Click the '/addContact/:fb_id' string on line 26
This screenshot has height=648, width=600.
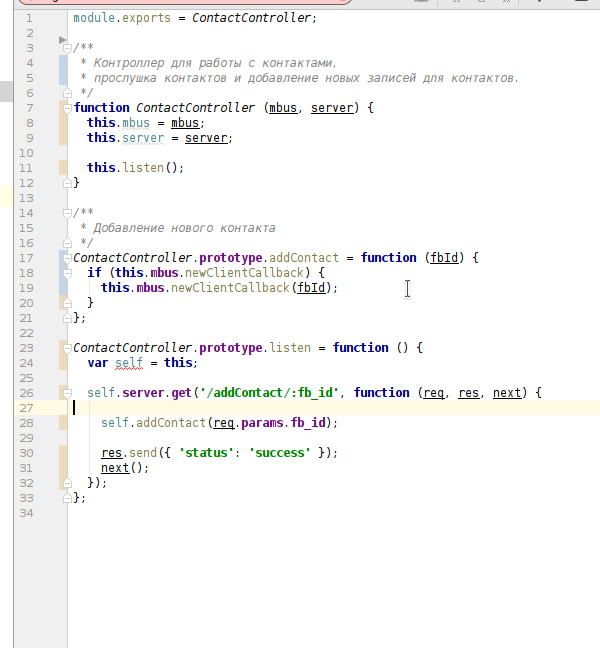coord(269,393)
